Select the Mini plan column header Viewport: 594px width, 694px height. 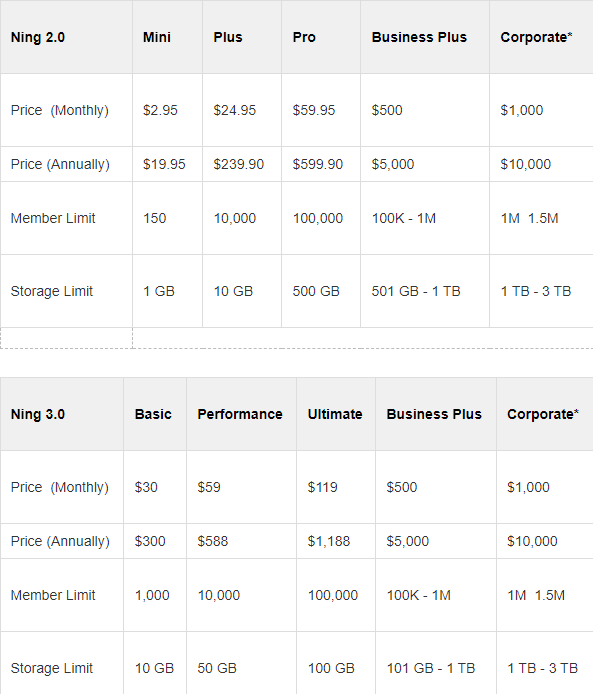tap(167, 37)
